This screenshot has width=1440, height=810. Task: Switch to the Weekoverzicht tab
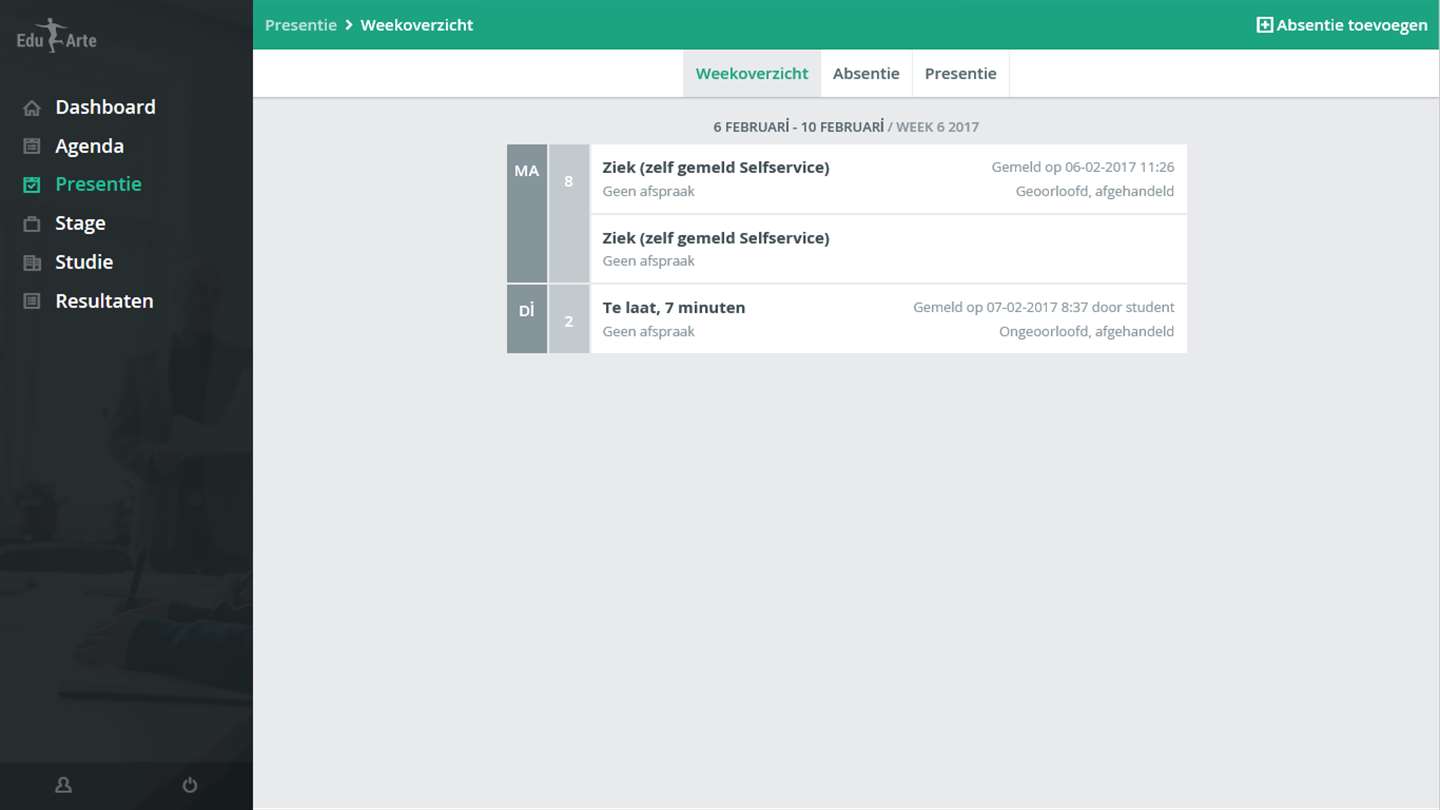tap(752, 74)
